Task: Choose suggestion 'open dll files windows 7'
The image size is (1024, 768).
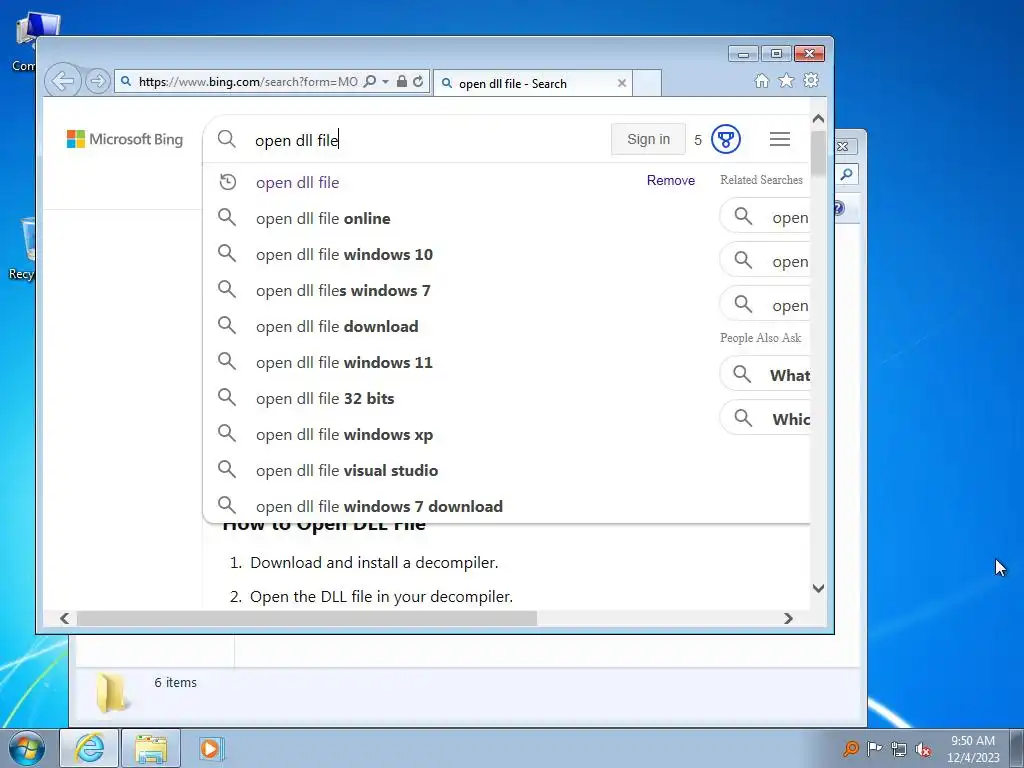Action: (343, 291)
